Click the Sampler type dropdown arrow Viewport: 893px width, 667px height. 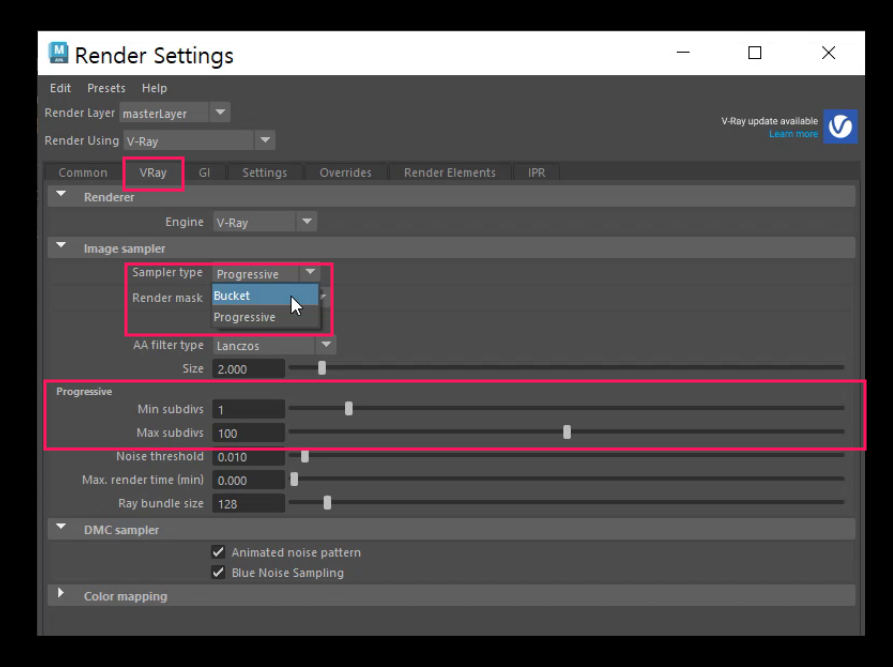[x=310, y=272]
